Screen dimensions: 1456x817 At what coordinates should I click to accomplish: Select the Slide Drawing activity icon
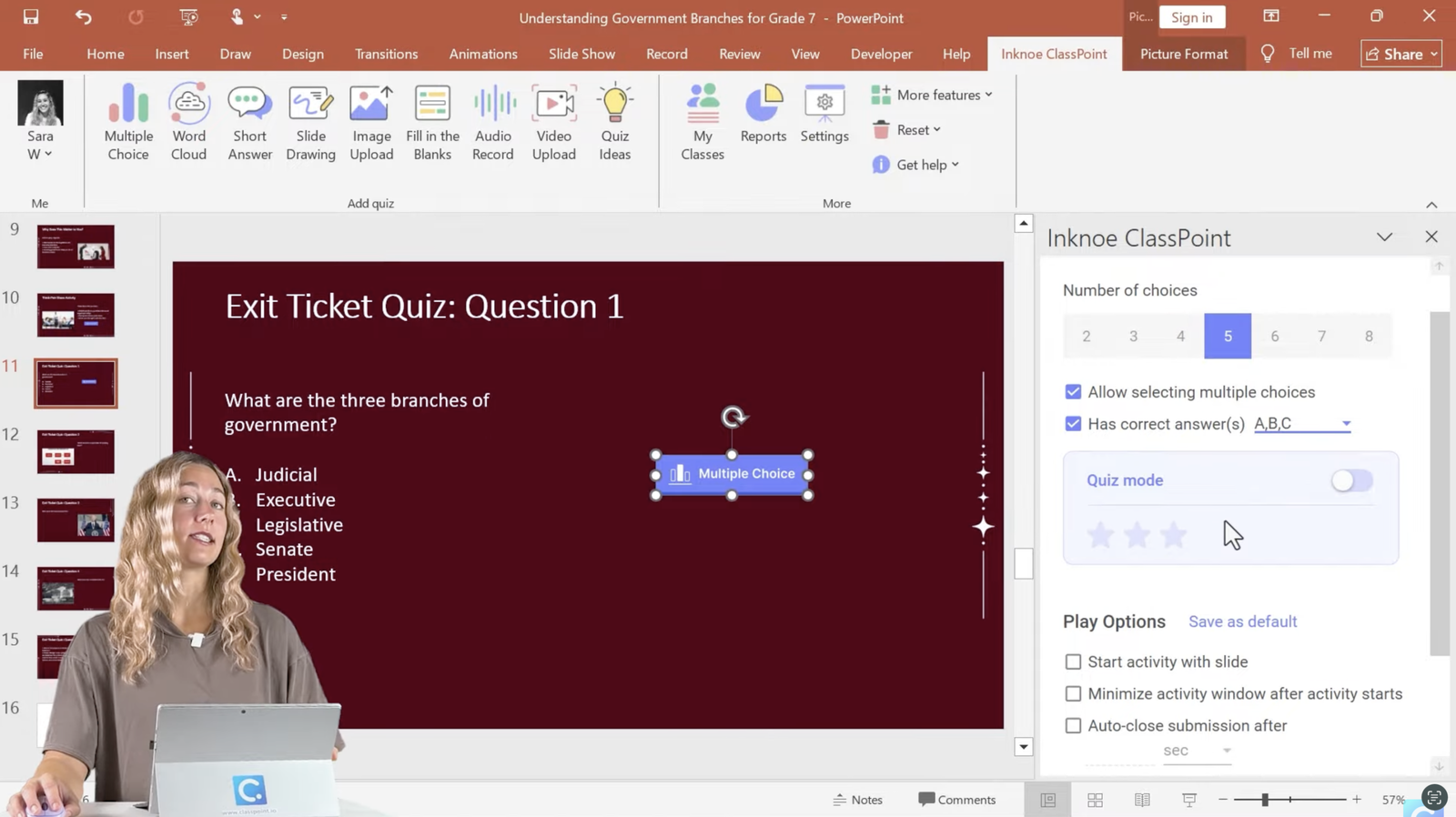coord(310,122)
